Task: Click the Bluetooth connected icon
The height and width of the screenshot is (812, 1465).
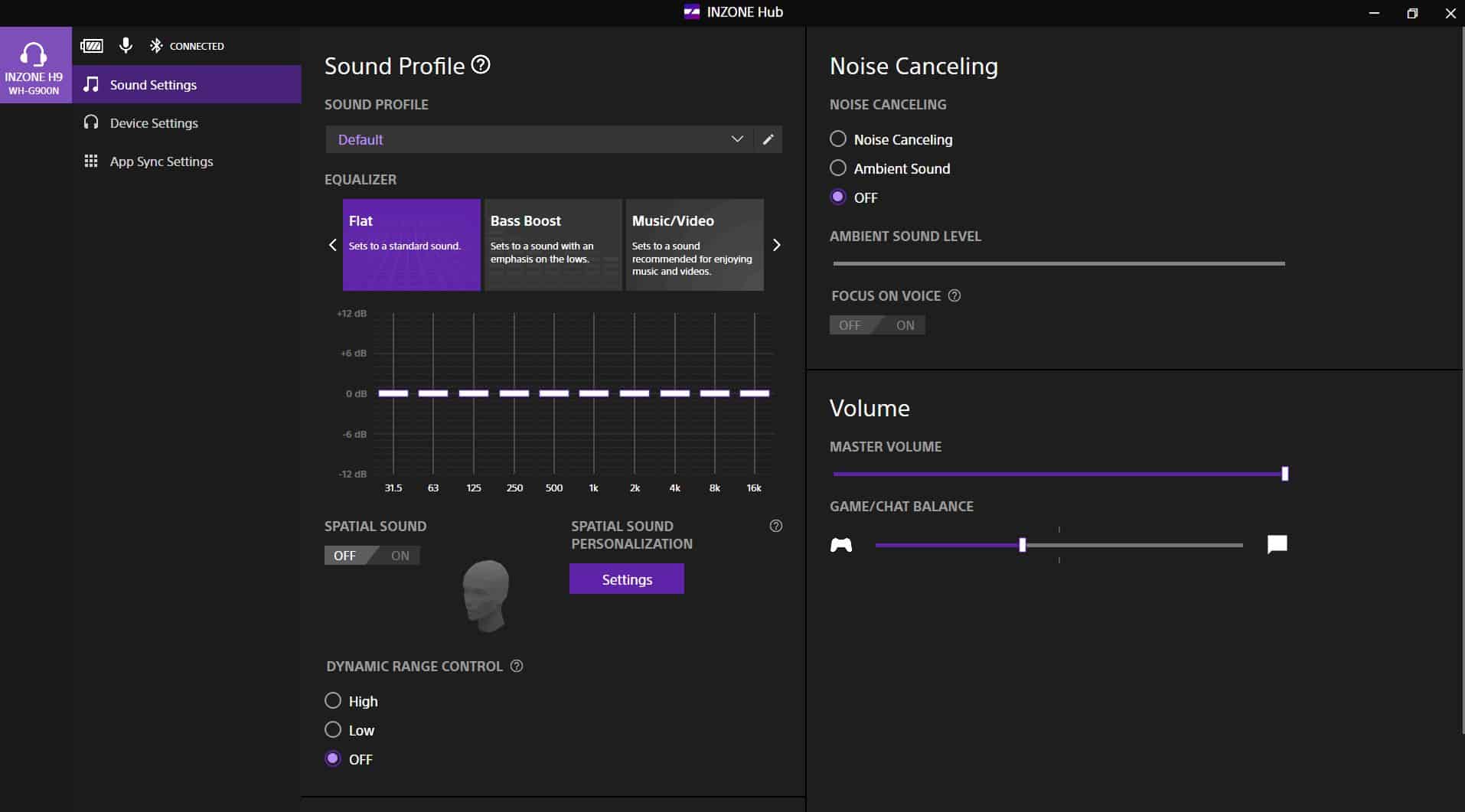Action: coord(156,46)
